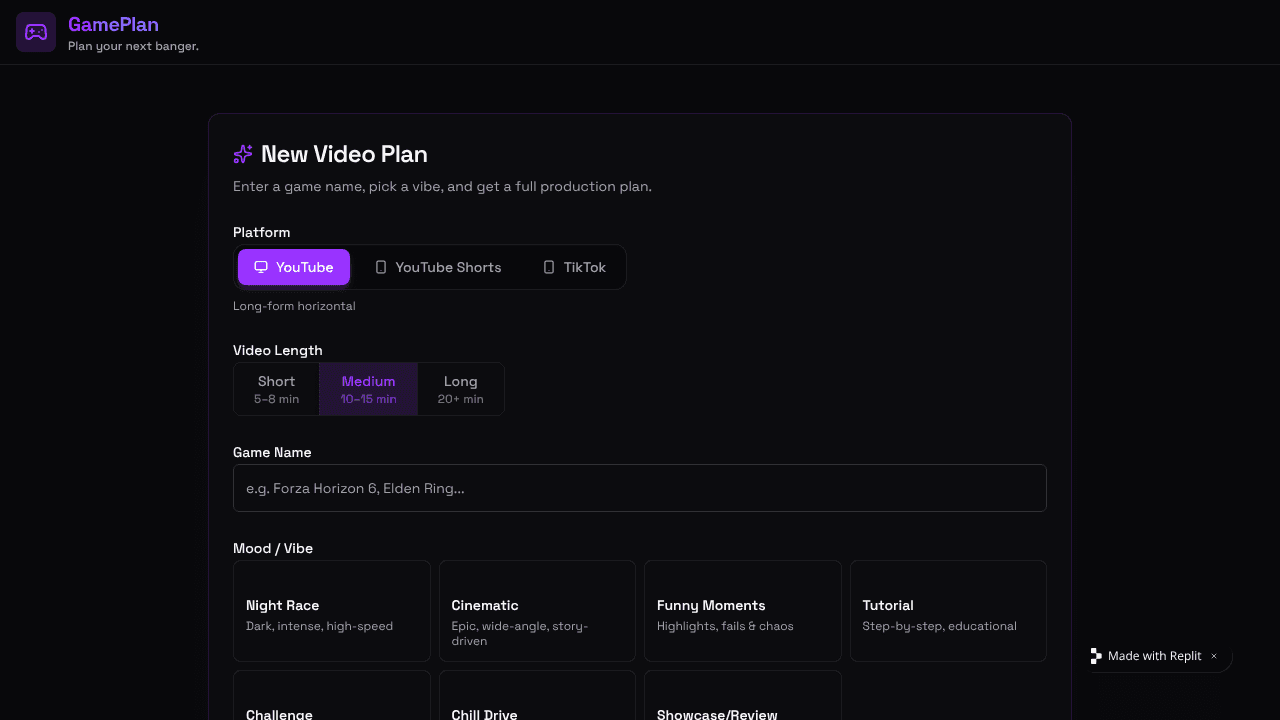
Task: Pick the Night Race mood card
Action: pos(332,611)
